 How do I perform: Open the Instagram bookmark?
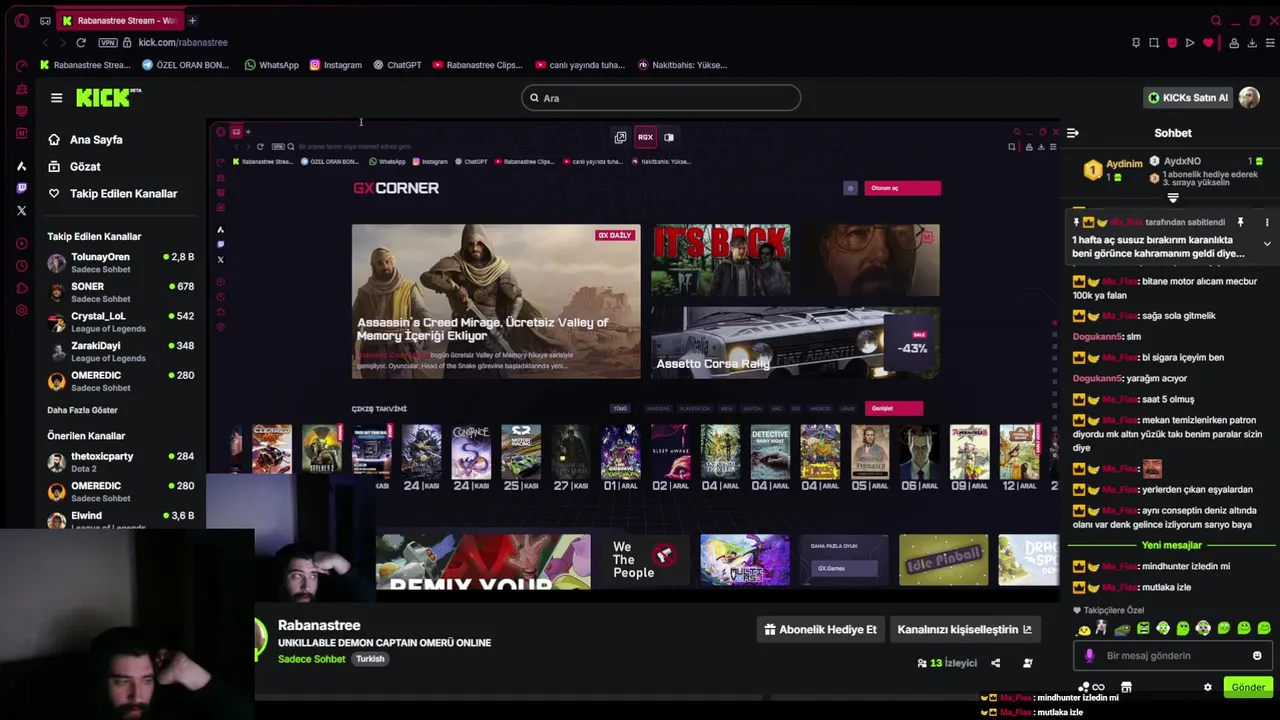pyautogui.click(x=336, y=65)
